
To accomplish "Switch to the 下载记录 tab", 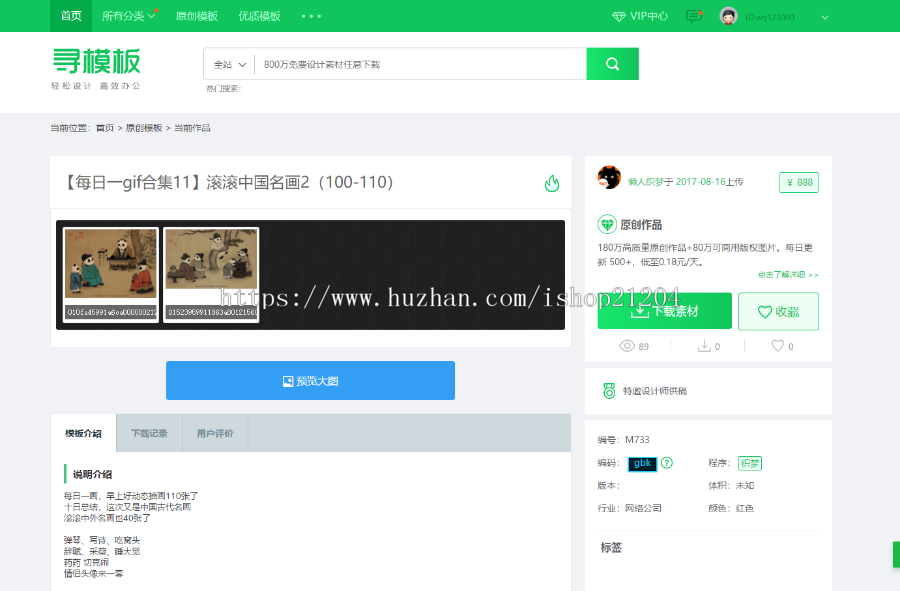I will 149,433.
